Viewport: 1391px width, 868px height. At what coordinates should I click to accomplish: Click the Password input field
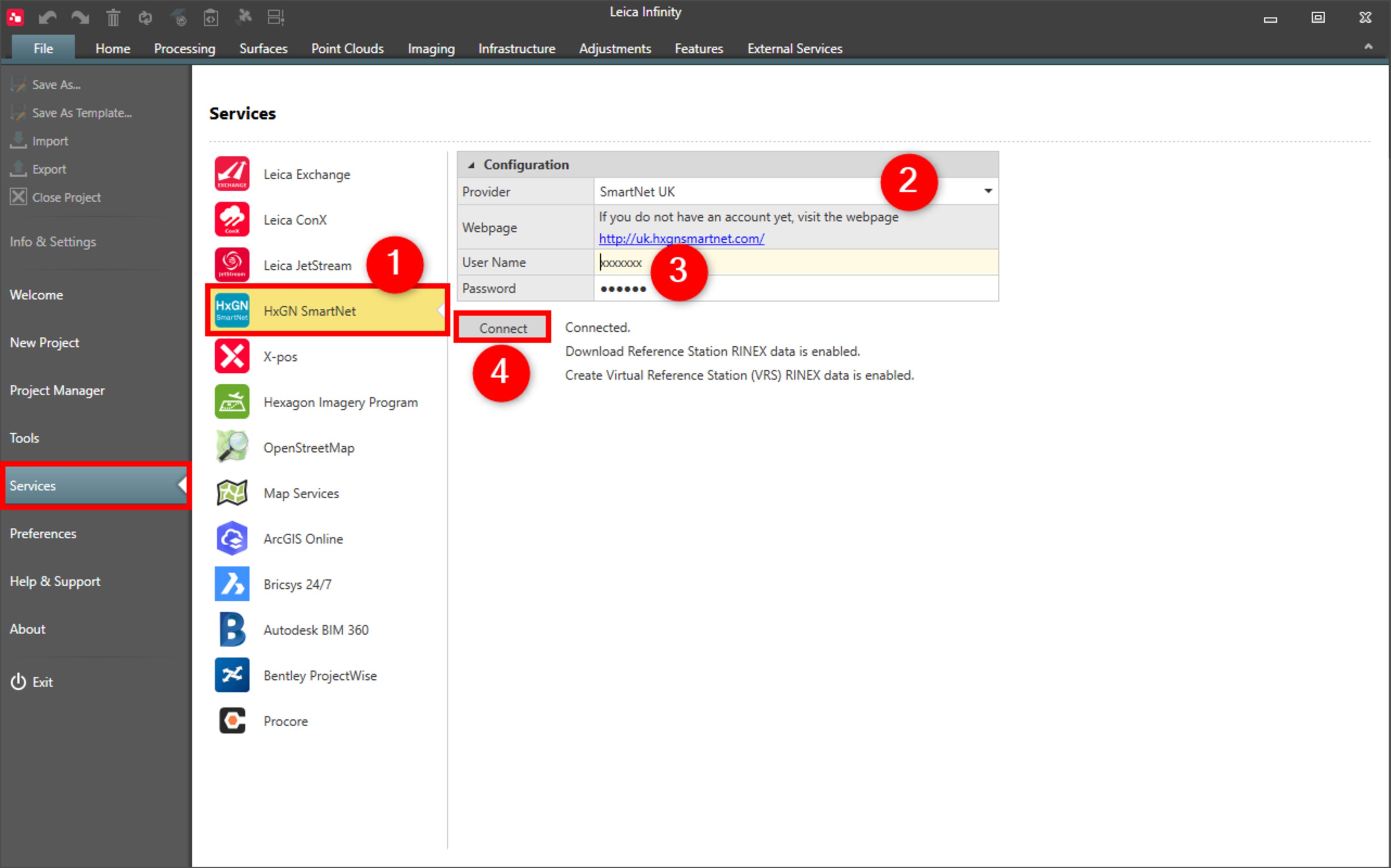click(x=796, y=288)
